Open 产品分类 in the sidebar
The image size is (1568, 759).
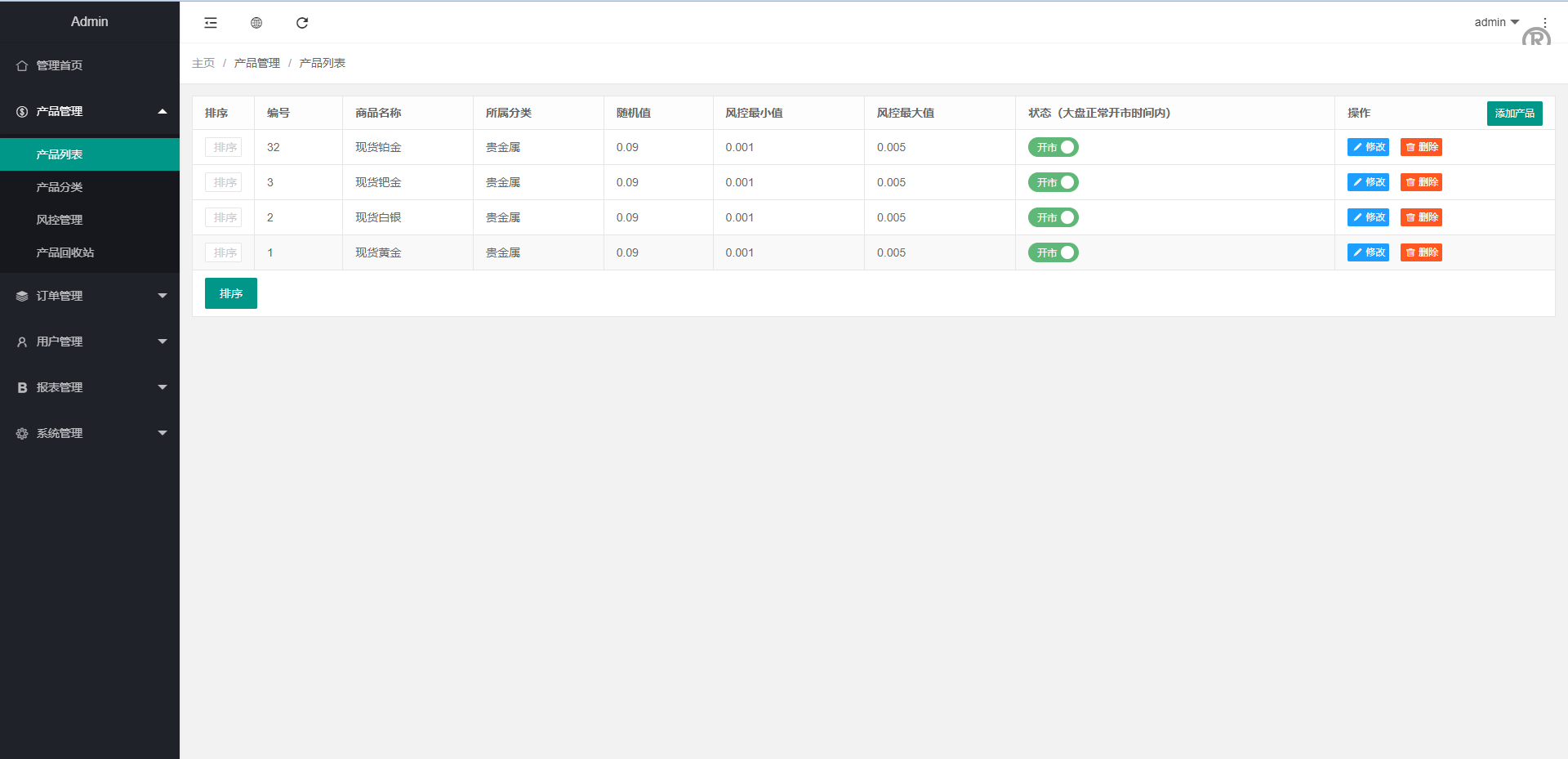[60, 187]
